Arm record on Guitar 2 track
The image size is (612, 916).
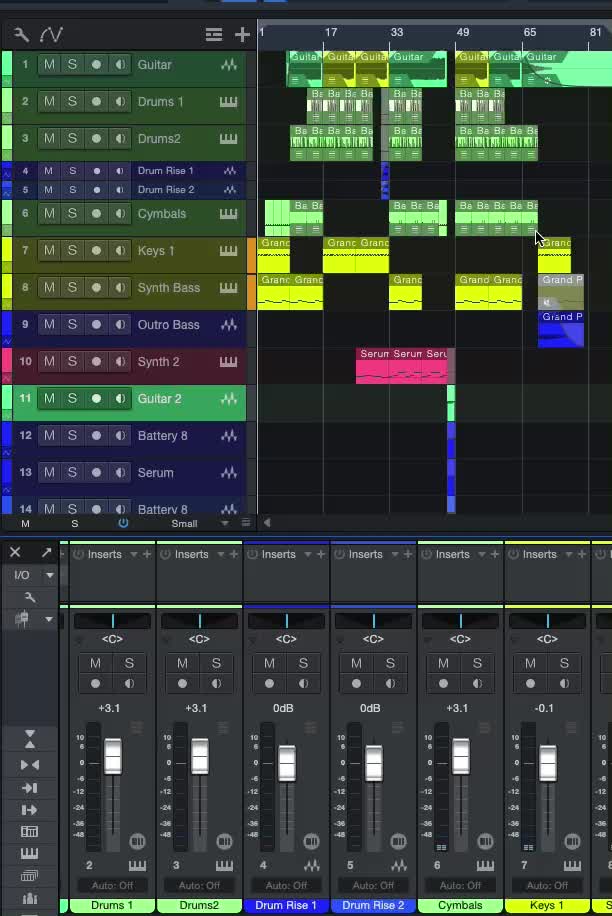[x=96, y=398]
